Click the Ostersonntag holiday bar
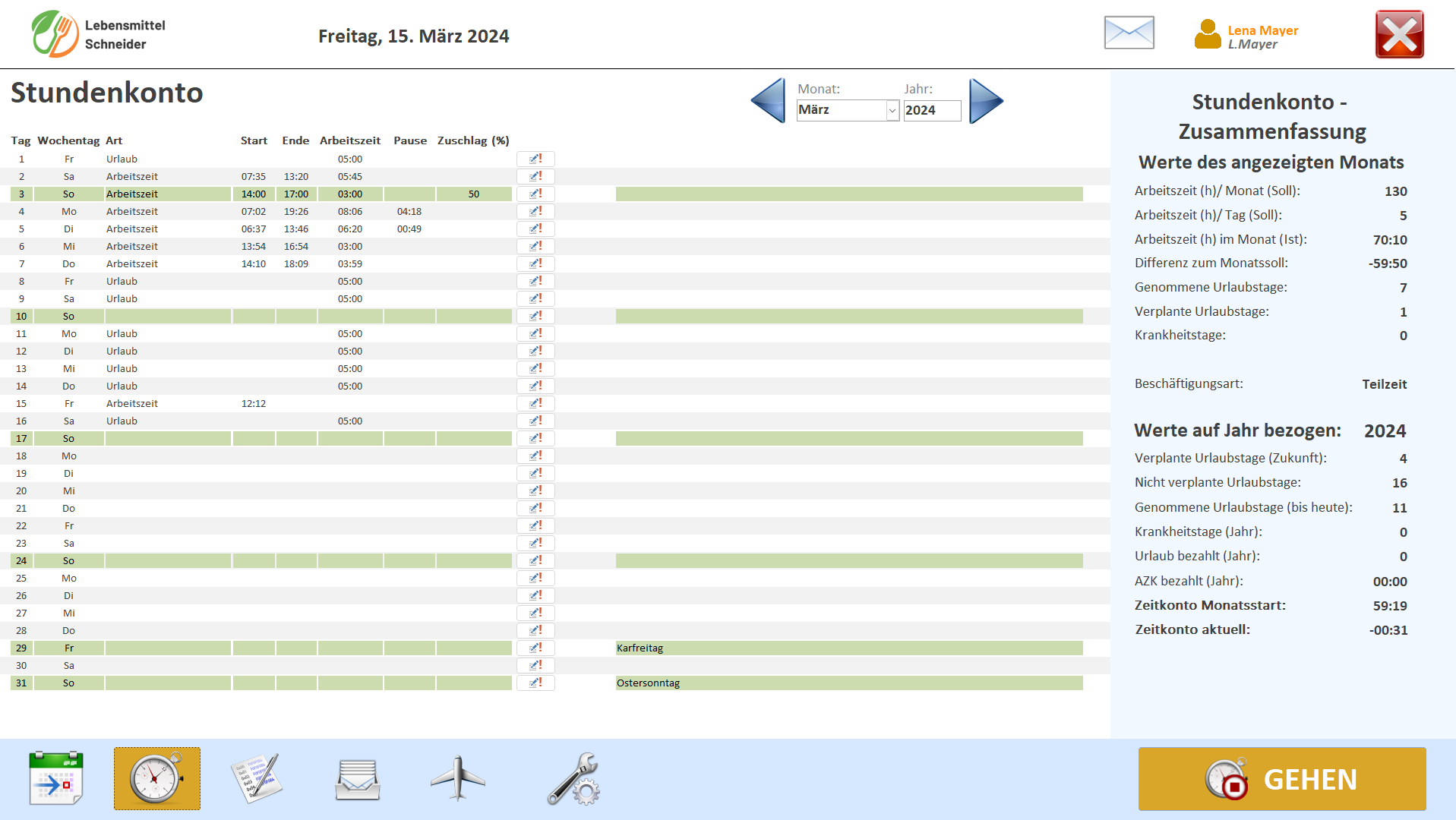This screenshot has width=1456, height=820. pos(848,683)
